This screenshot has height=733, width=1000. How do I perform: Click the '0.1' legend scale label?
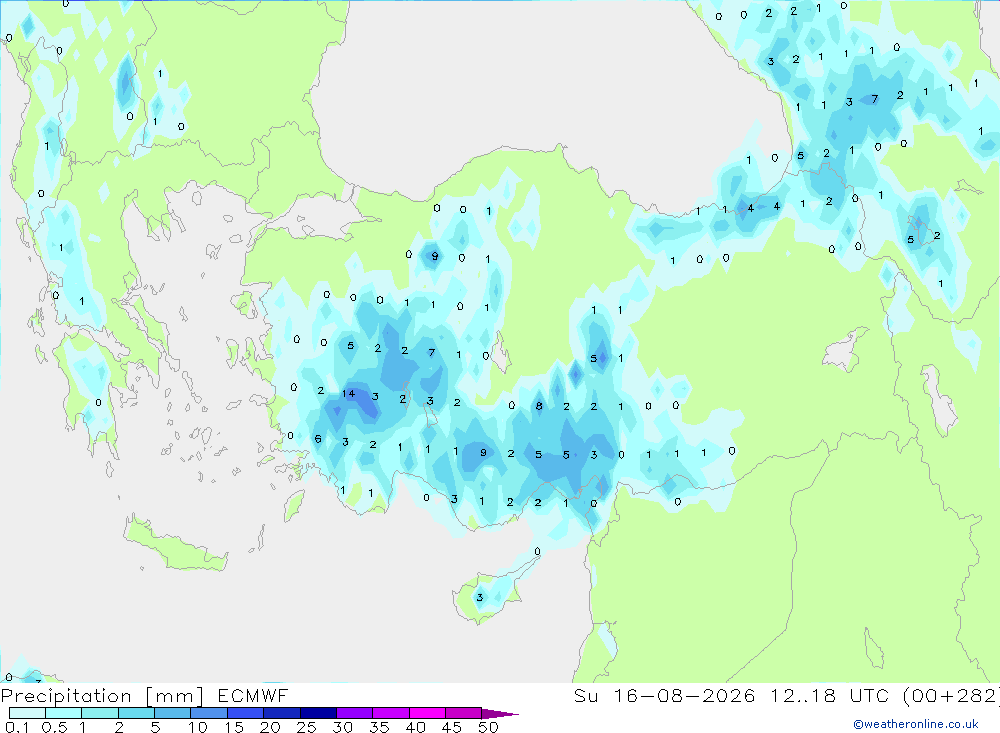tap(17, 727)
